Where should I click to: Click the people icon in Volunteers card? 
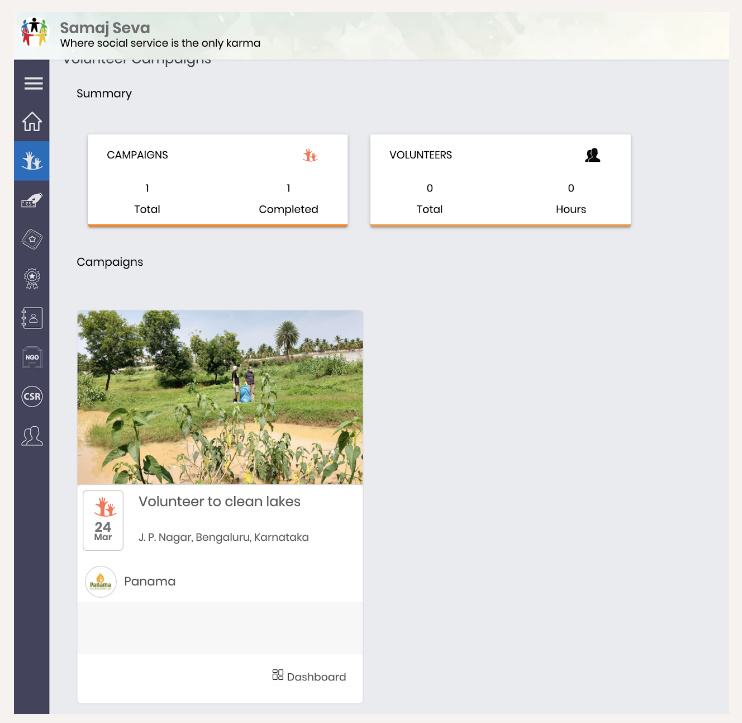click(592, 155)
